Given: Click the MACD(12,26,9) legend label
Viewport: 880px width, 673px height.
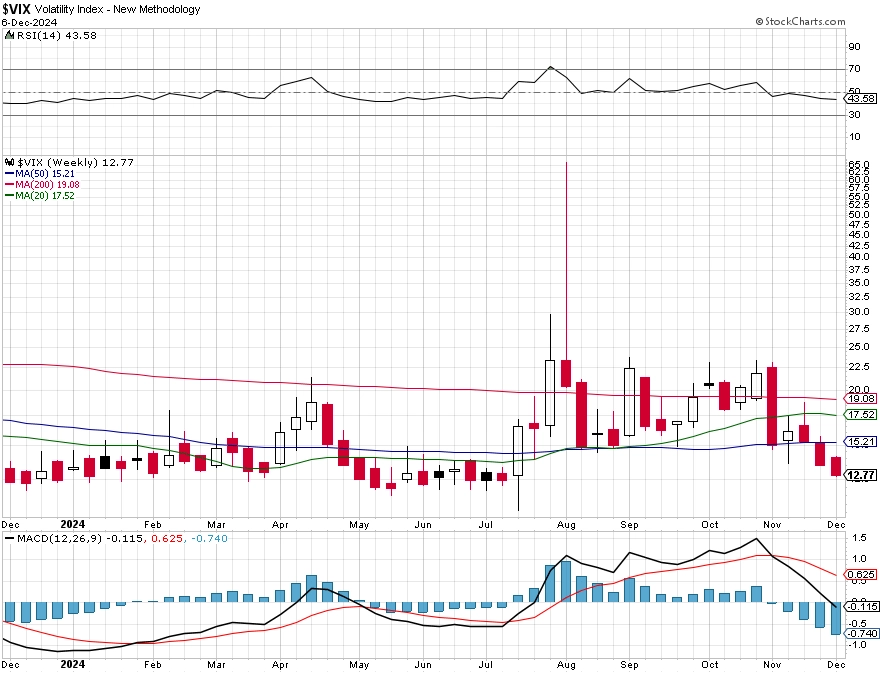Looking at the screenshot, I should (x=59, y=538).
